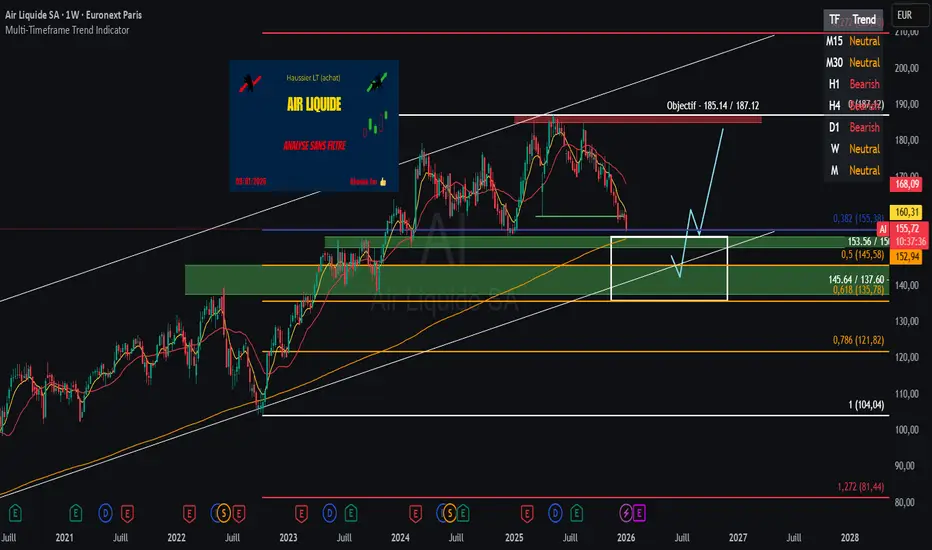Open red E earnings marker just after 2022
The image size is (932, 550).
click(x=189, y=513)
